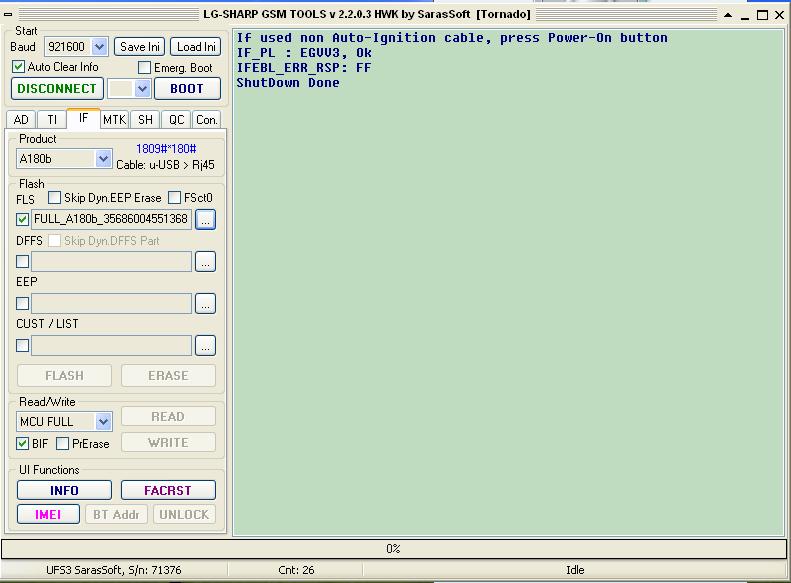Open the dropdown next to BOOT button
The image size is (791, 583).
pos(142,89)
